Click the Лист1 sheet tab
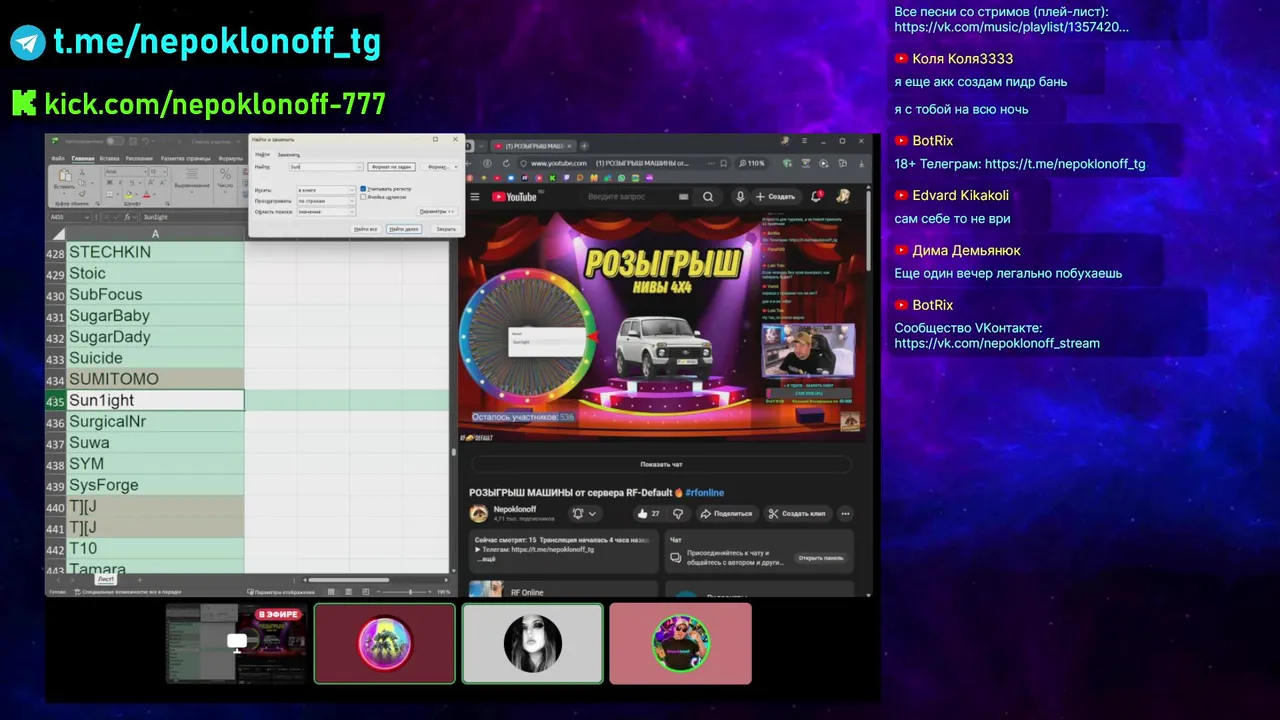This screenshot has height=720, width=1280. (106, 579)
